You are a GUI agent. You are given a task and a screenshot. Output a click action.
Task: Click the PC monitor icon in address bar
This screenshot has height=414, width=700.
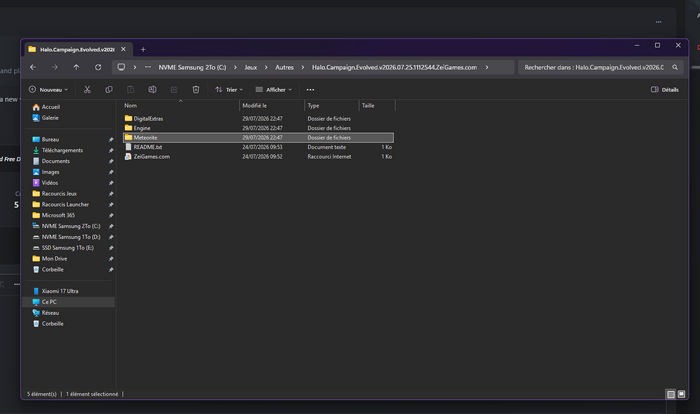(121, 67)
